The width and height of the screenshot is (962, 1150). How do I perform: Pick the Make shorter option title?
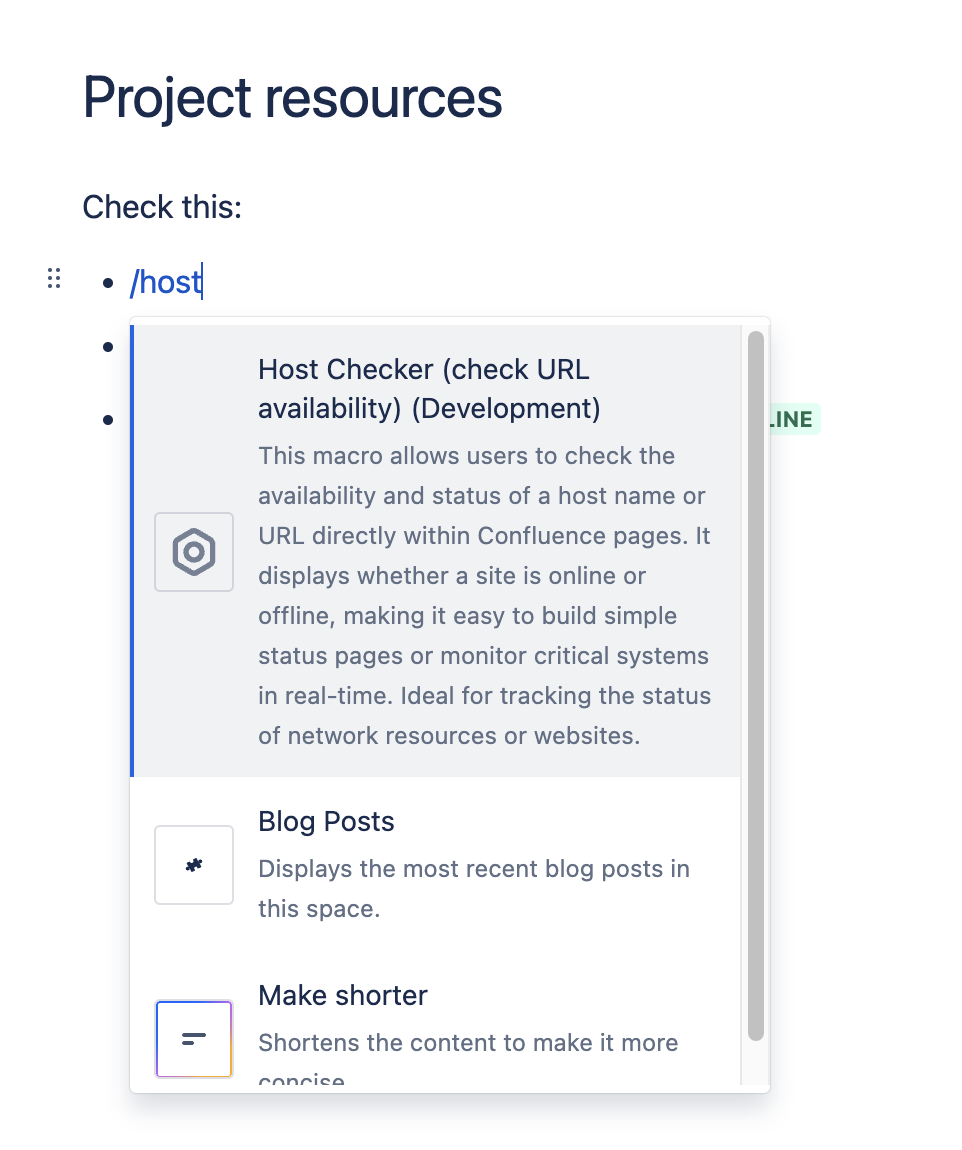pos(342,996)
